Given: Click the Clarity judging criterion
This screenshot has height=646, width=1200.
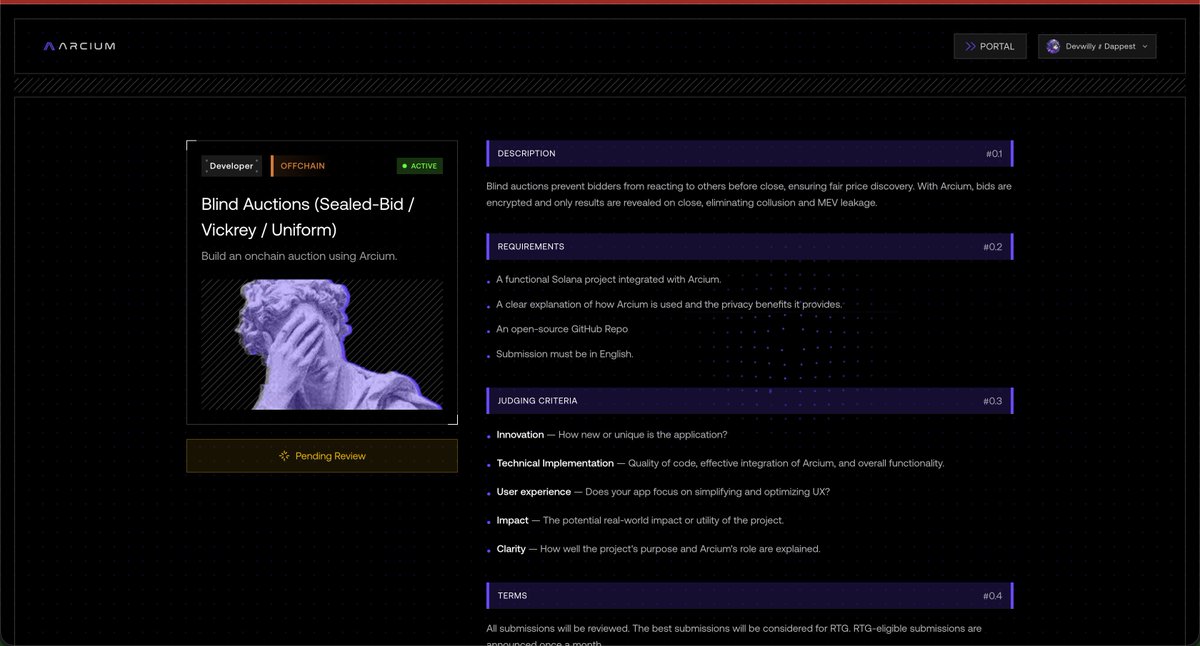Looking at the screenshot, I should (658, 549).
